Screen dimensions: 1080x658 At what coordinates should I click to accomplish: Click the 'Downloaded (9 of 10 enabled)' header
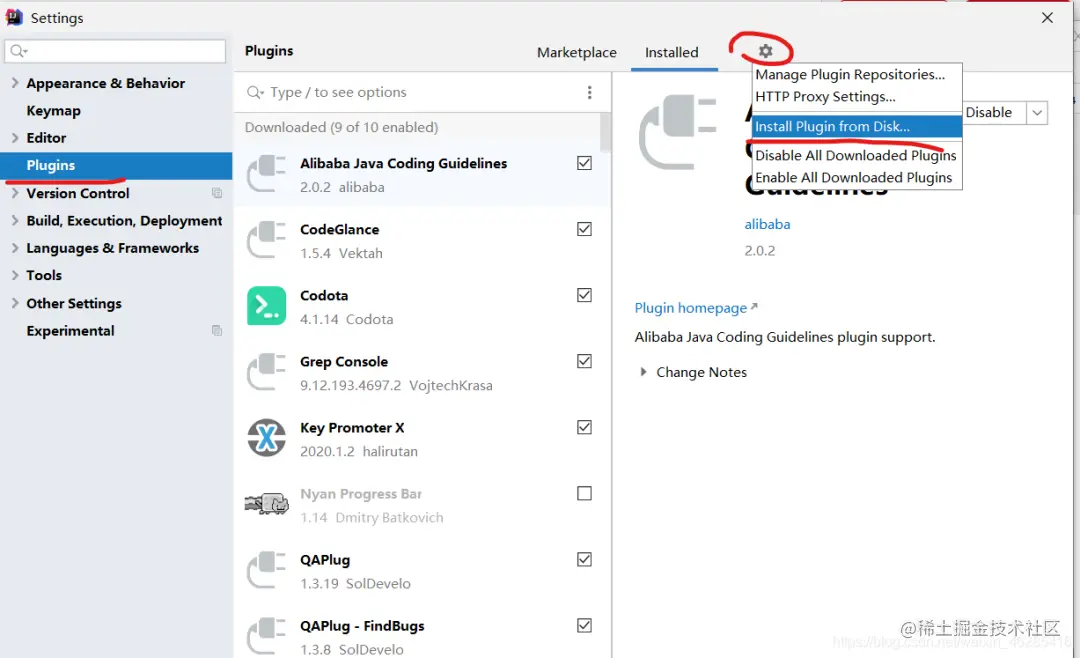pyautogui.click(x=342, y=127)
